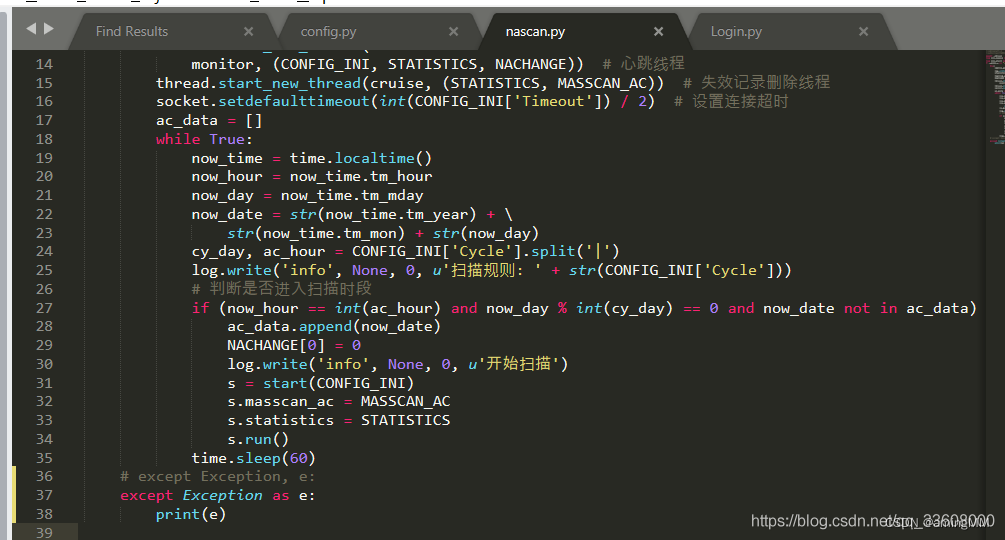Viewport: 1005px width, 540px height.
Task: Click comment '# 心跳线程' on line 14
Action: pyautogui.click(x=644, y=63)
